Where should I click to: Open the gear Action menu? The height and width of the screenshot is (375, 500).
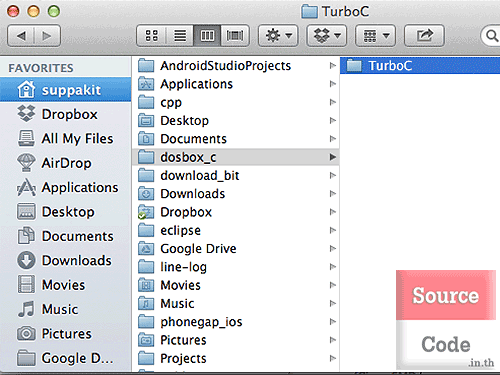[278, 35]
